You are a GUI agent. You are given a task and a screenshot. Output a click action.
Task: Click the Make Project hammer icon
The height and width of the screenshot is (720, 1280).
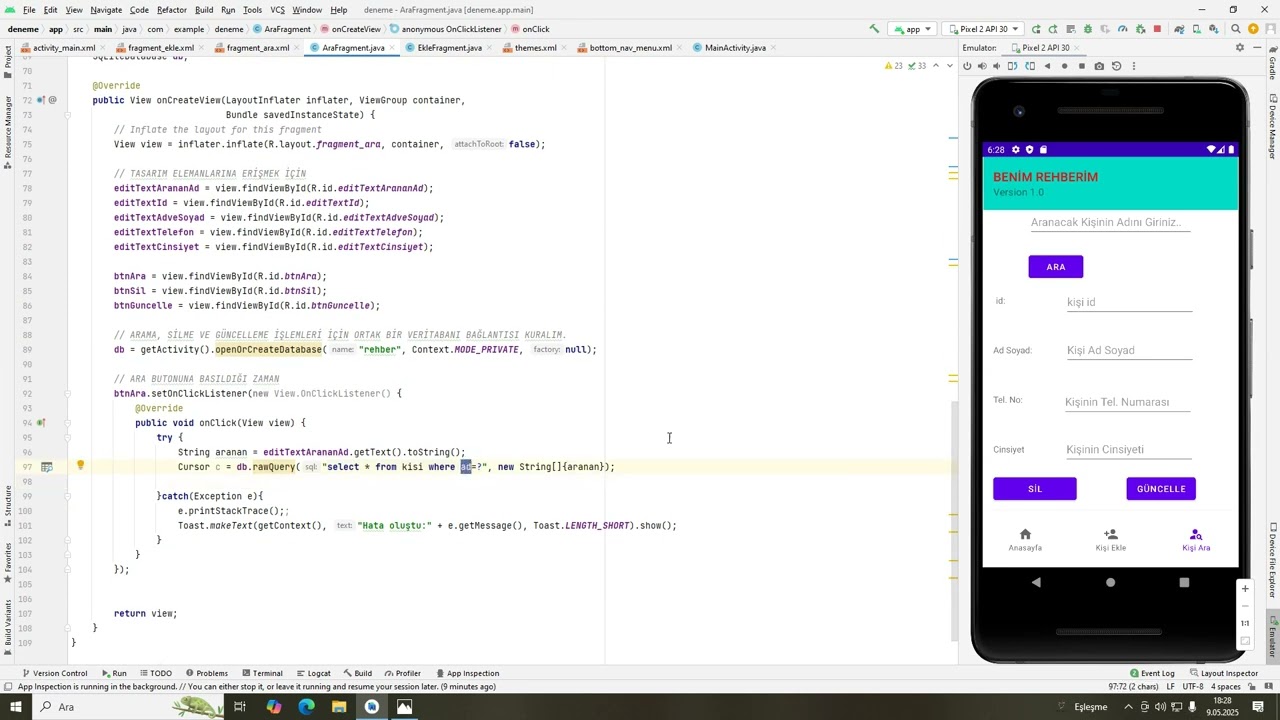[x=874, y=29]
